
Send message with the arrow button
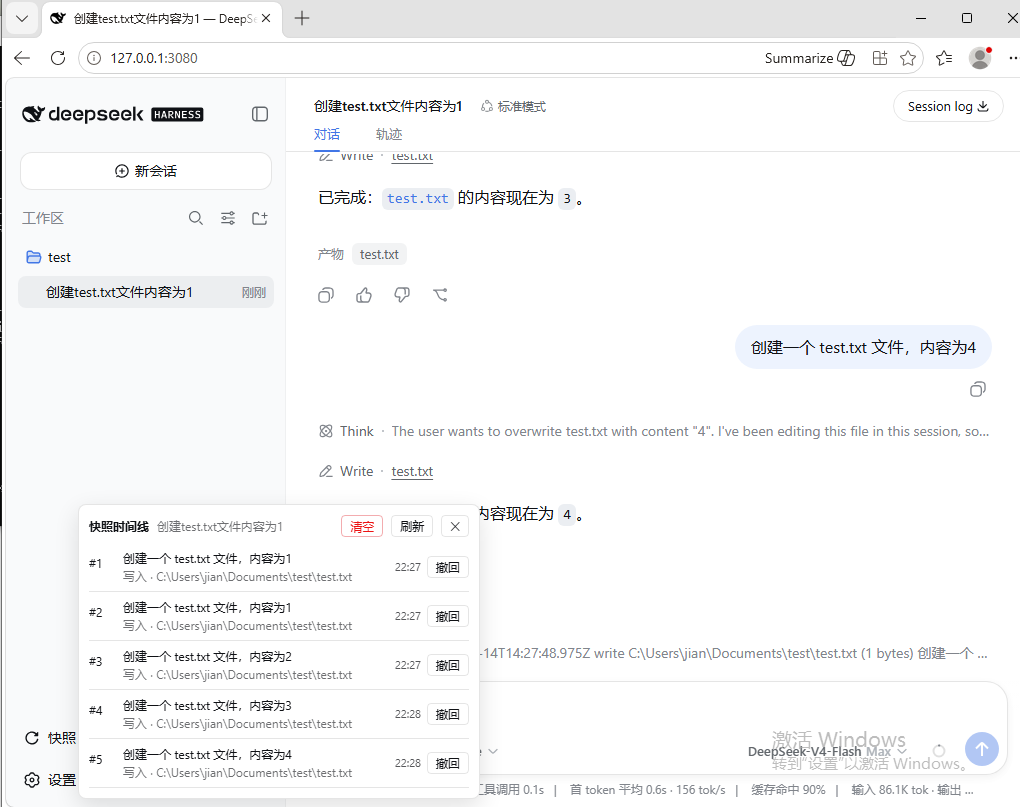(x=982, y=749)
